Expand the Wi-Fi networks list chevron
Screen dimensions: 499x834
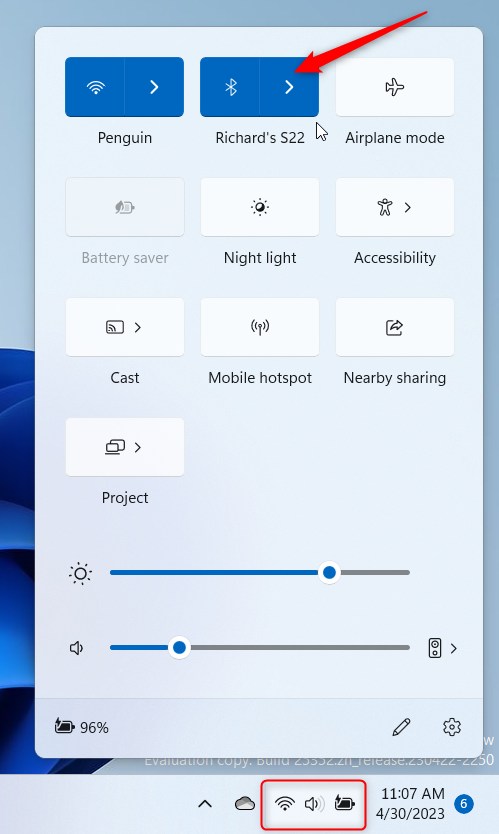pos(154,87)
